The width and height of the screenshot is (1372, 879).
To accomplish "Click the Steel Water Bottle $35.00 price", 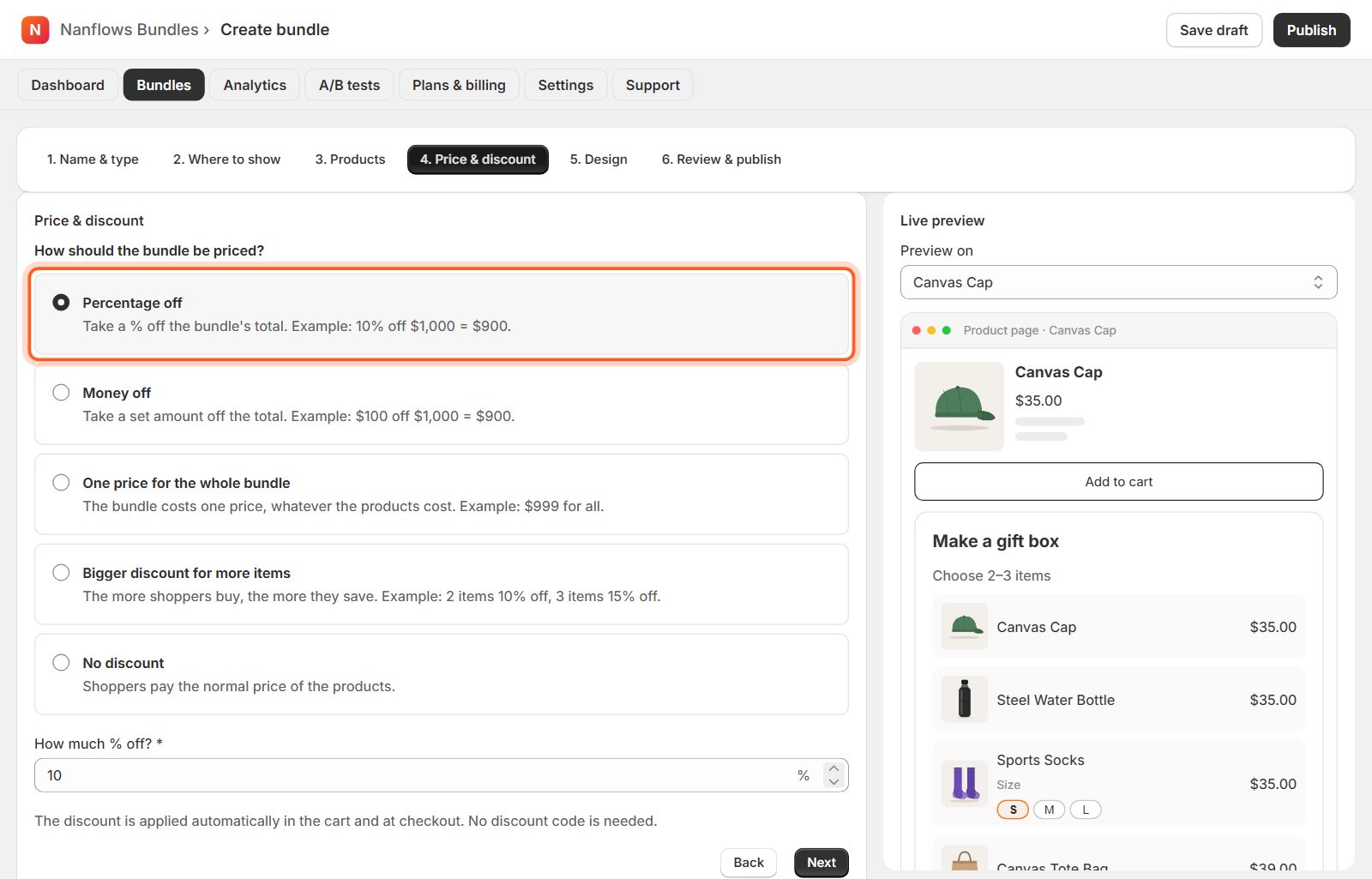I will point(1273,700).
